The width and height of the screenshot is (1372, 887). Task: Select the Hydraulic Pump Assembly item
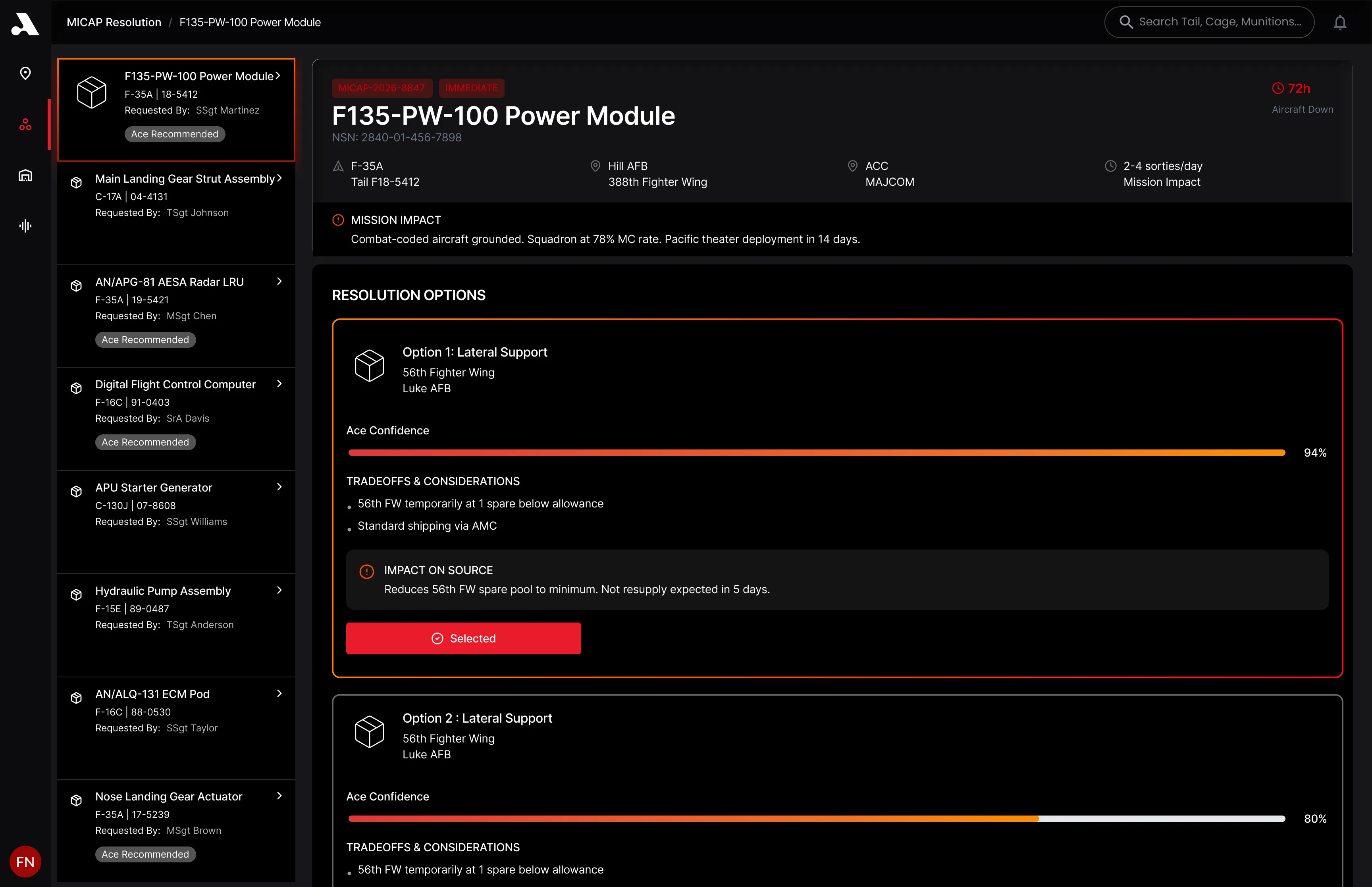click(x=176, y=625)
